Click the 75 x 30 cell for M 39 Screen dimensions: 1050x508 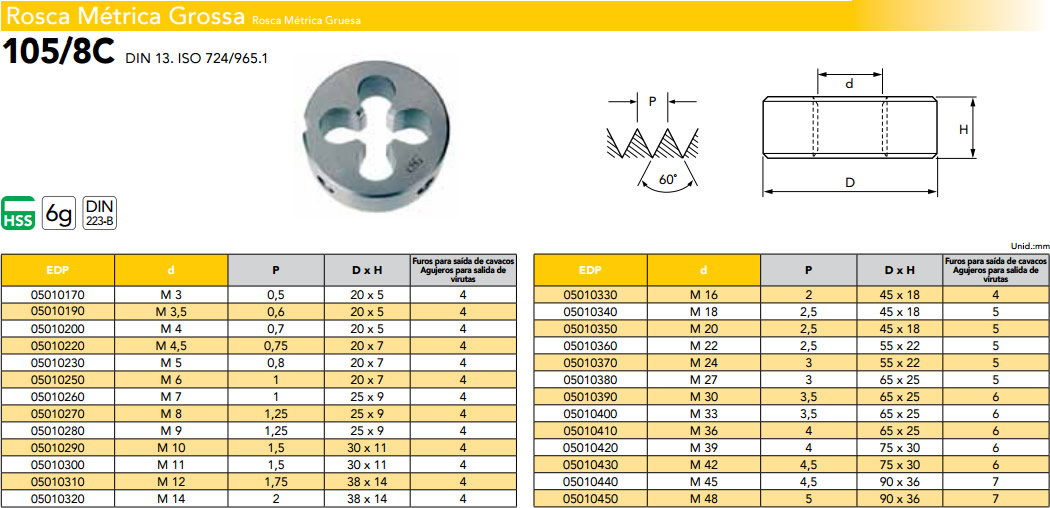click(899, 447)
